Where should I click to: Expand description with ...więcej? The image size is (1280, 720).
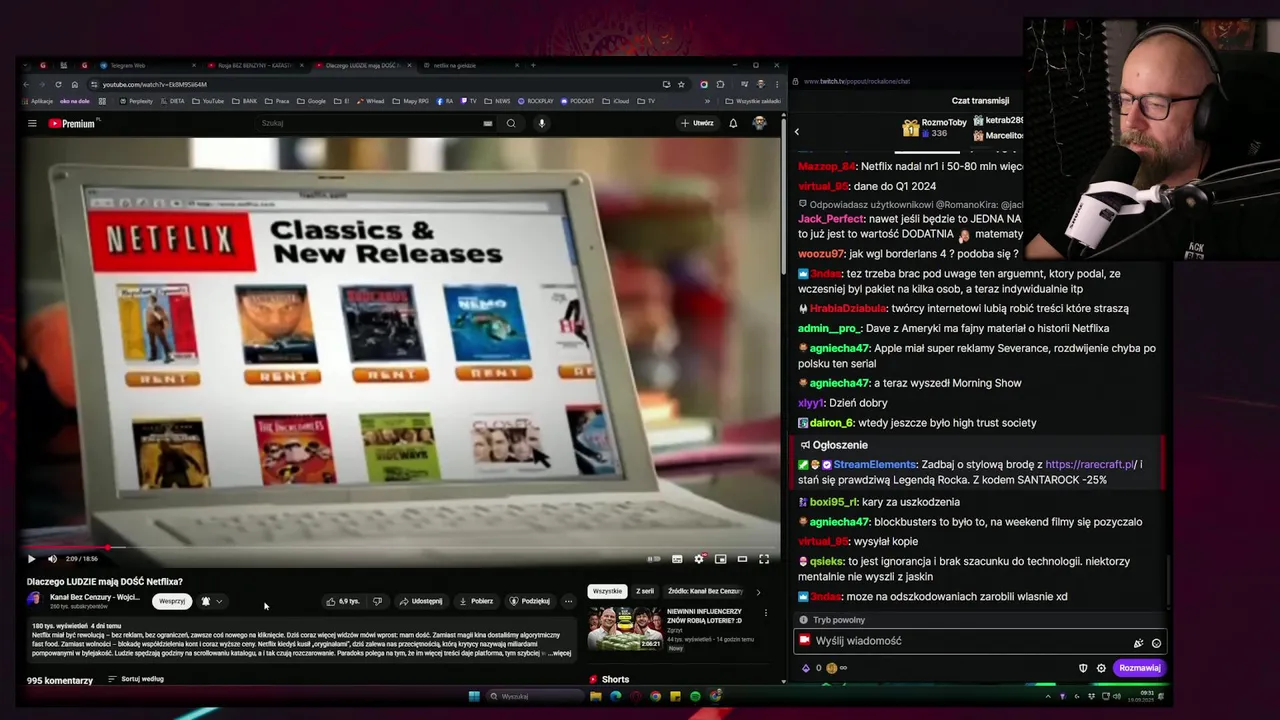tap(559, 654)
